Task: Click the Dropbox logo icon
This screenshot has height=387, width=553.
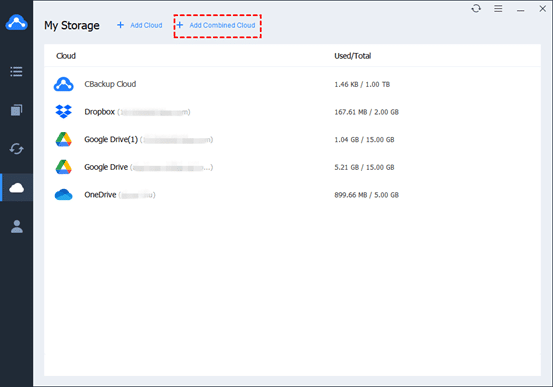Action: [63, 111]
